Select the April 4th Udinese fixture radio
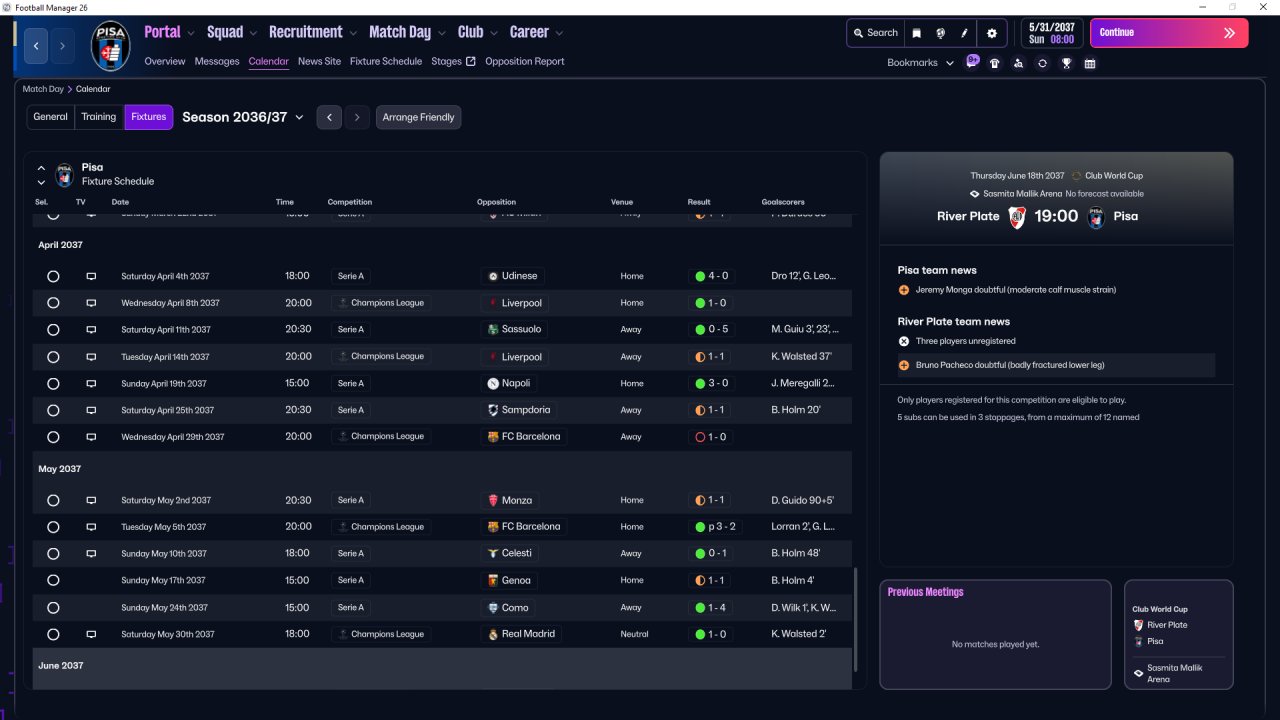 [x=53, y=276]
